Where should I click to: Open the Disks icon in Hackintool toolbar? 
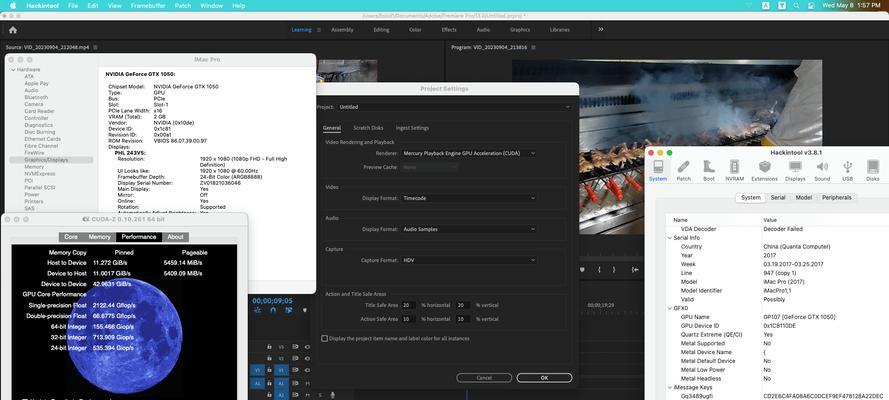tap(873, 170)
